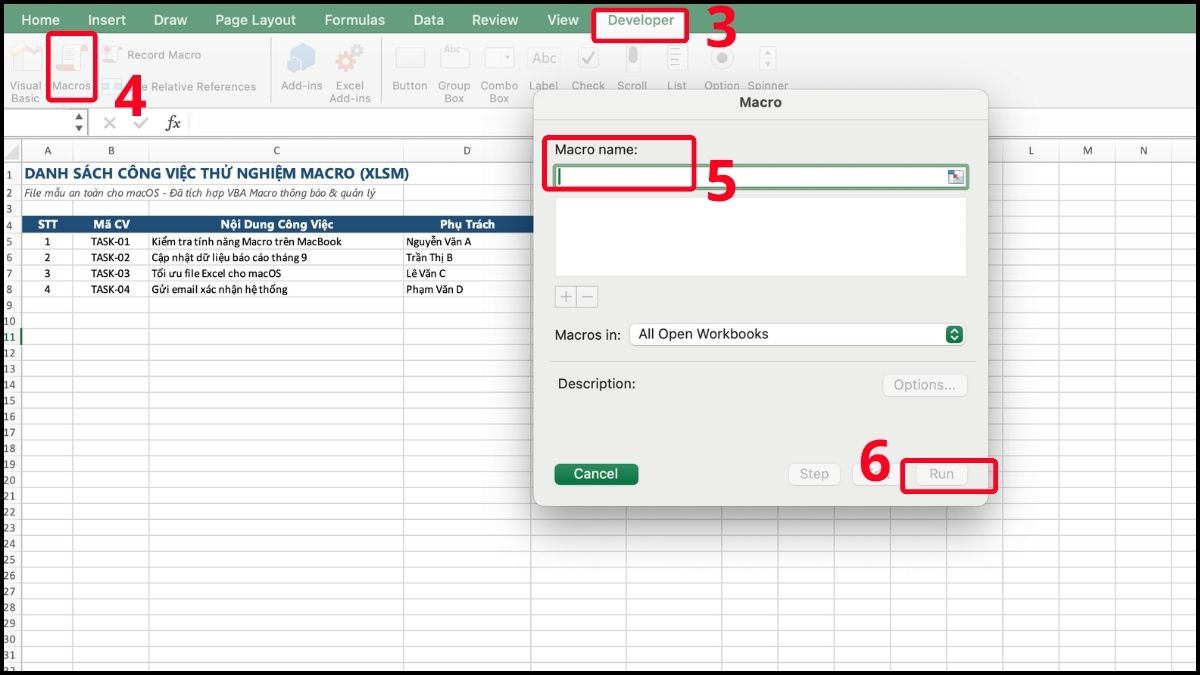Insert a Button form control
The width and height of the screenshot is (1200, 675).
[x=410, y=68]
